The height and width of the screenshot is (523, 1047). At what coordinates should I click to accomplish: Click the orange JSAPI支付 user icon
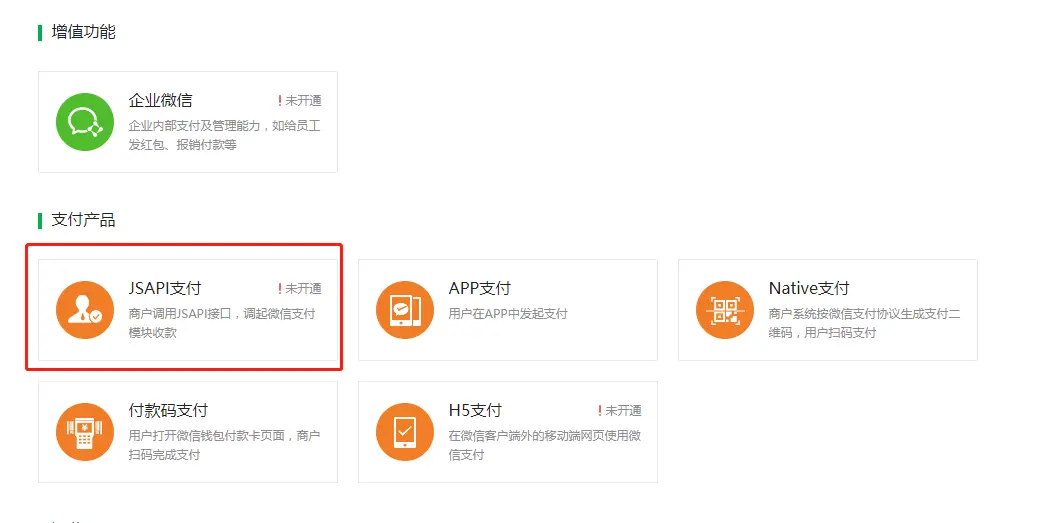coord(85,310)
